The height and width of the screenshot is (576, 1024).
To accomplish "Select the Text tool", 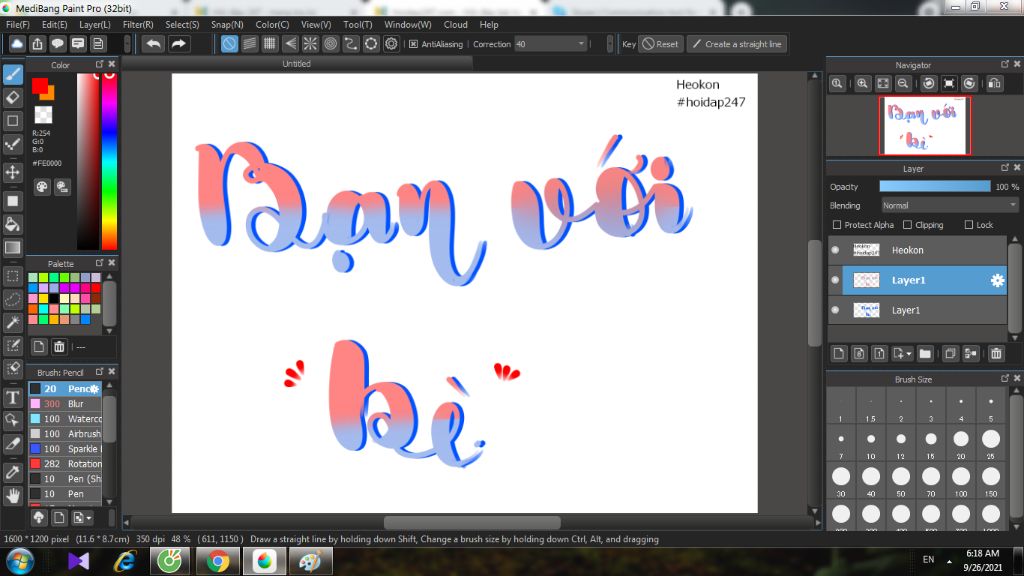I will (x=13, y=397).
